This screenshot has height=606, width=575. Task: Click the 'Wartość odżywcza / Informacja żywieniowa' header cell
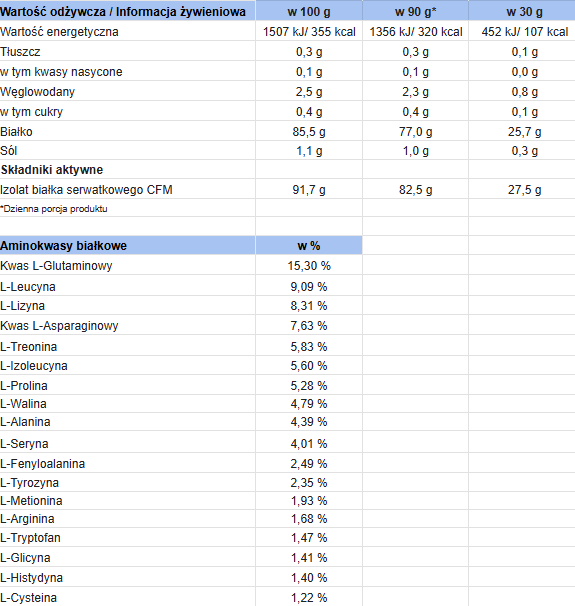pyautogui.click(x=128, y=10)
